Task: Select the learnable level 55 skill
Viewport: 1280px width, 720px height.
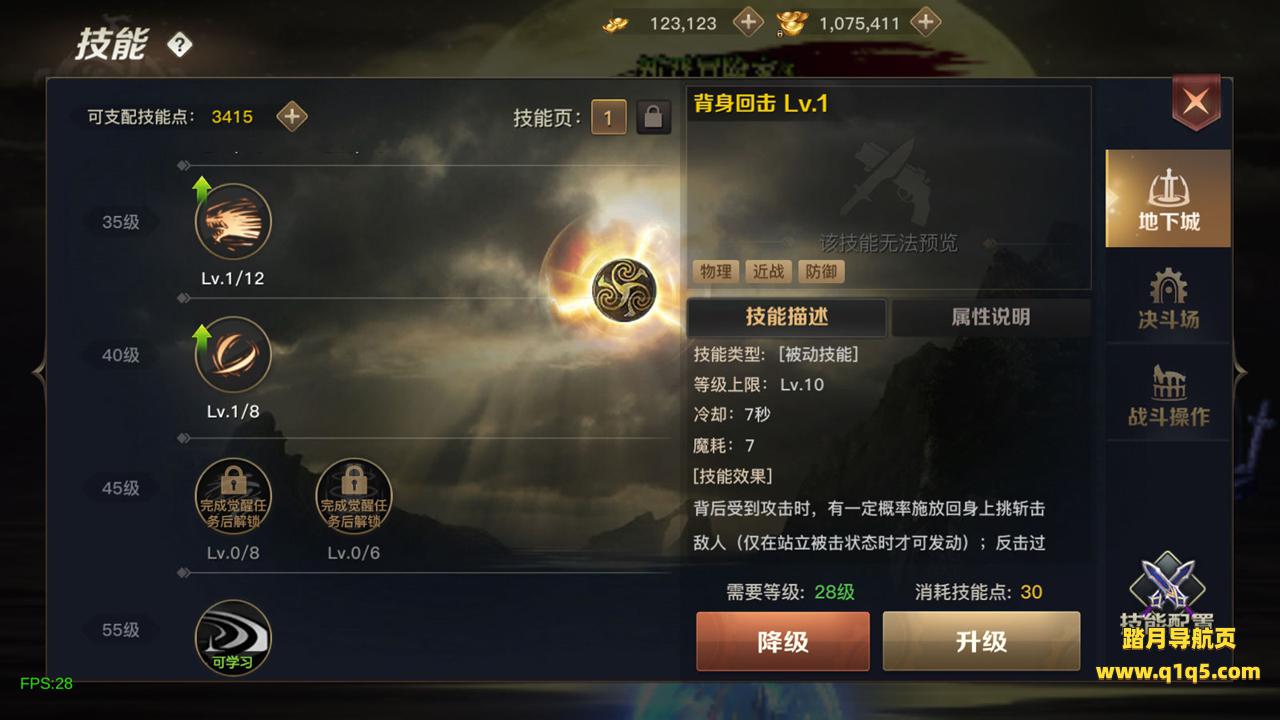Action: [233, 638]
